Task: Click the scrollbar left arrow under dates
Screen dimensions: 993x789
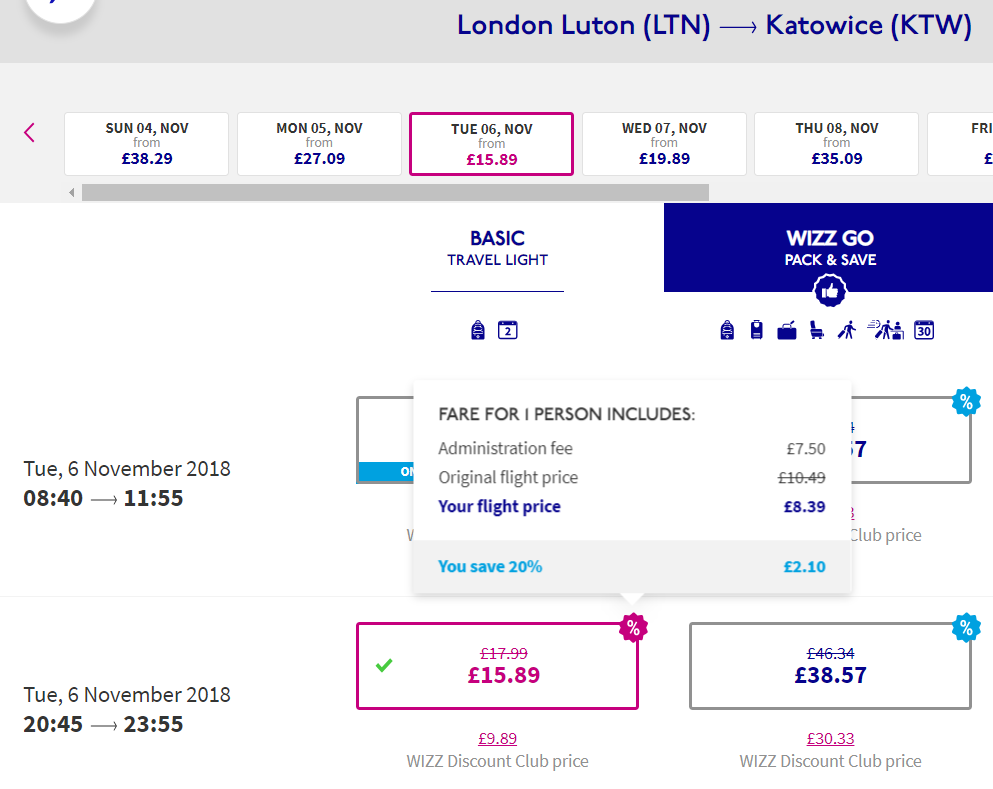Action: (x=72, y=193)
